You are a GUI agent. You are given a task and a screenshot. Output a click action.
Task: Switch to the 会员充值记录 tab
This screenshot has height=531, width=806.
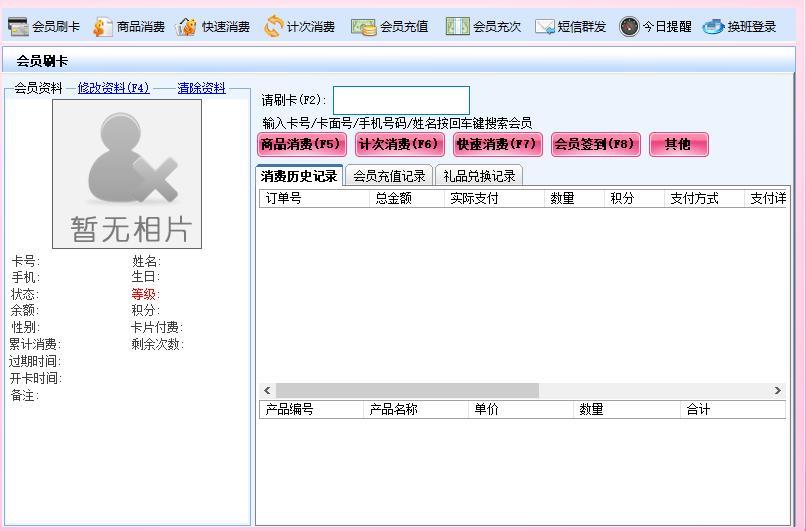(x=389, y=176)
